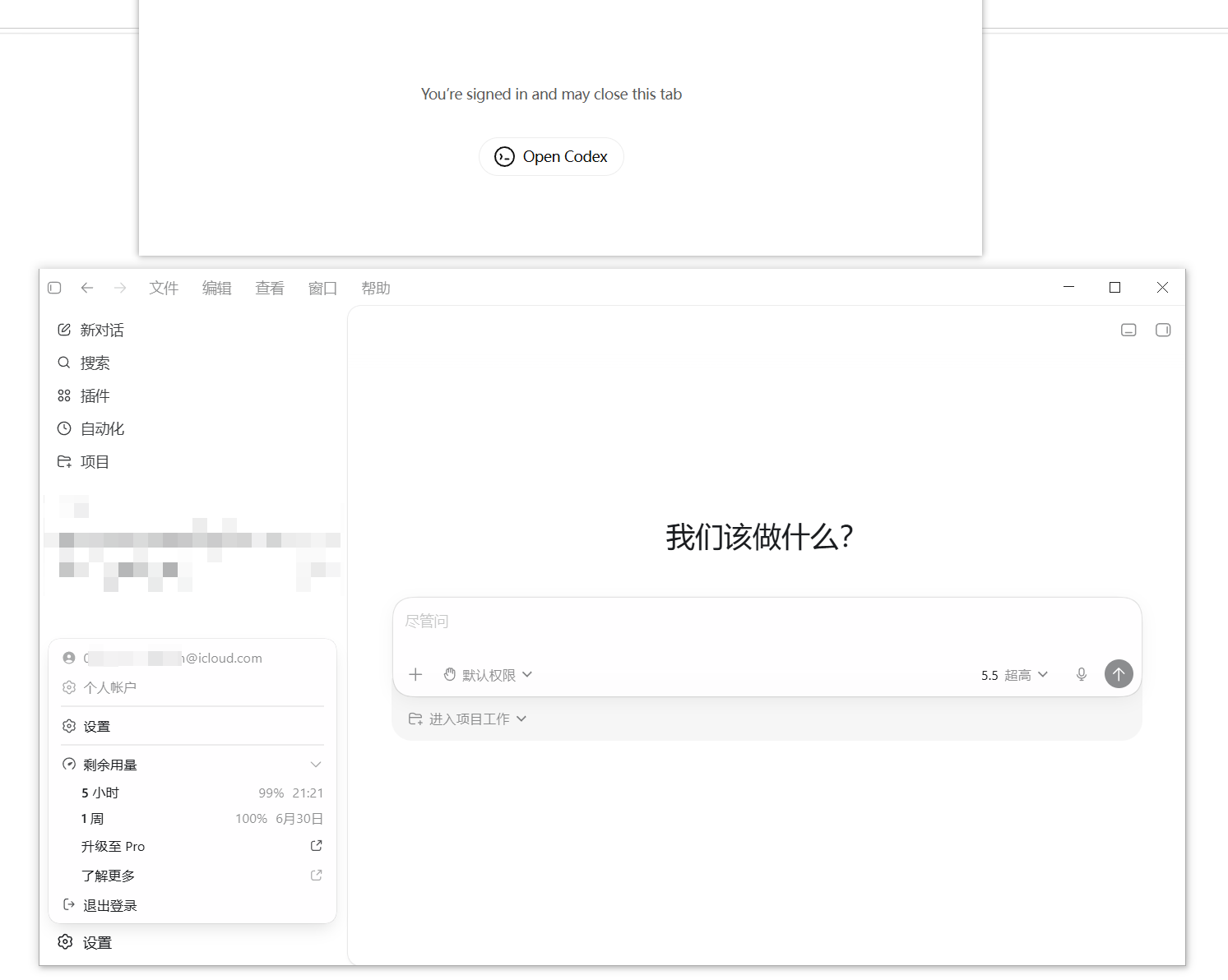
Task: Click the external link icon beside 了解更多
Action: click(x=316, y=876)
